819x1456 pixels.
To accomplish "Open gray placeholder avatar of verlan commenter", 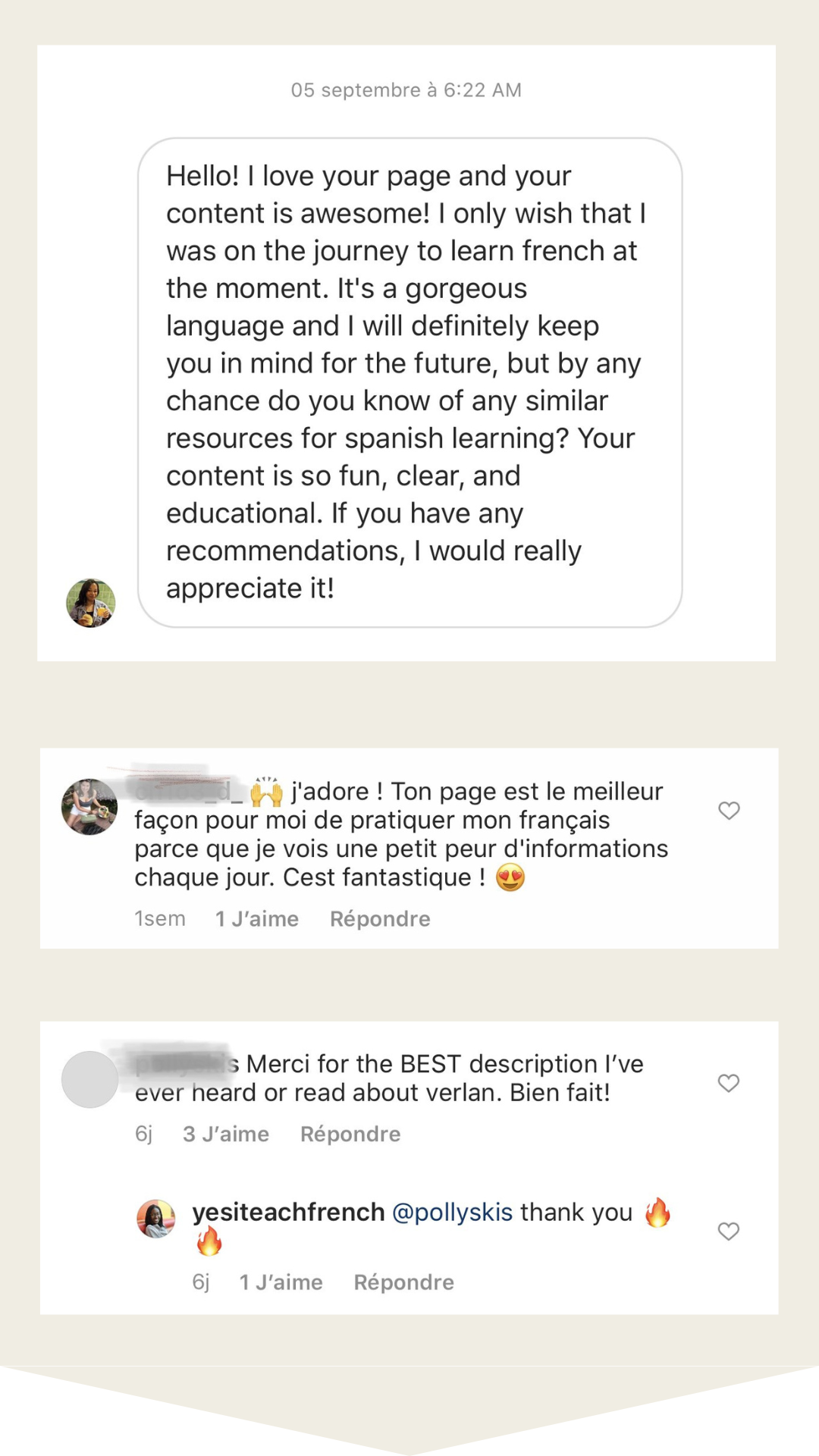I will (x=89, y=1079).
